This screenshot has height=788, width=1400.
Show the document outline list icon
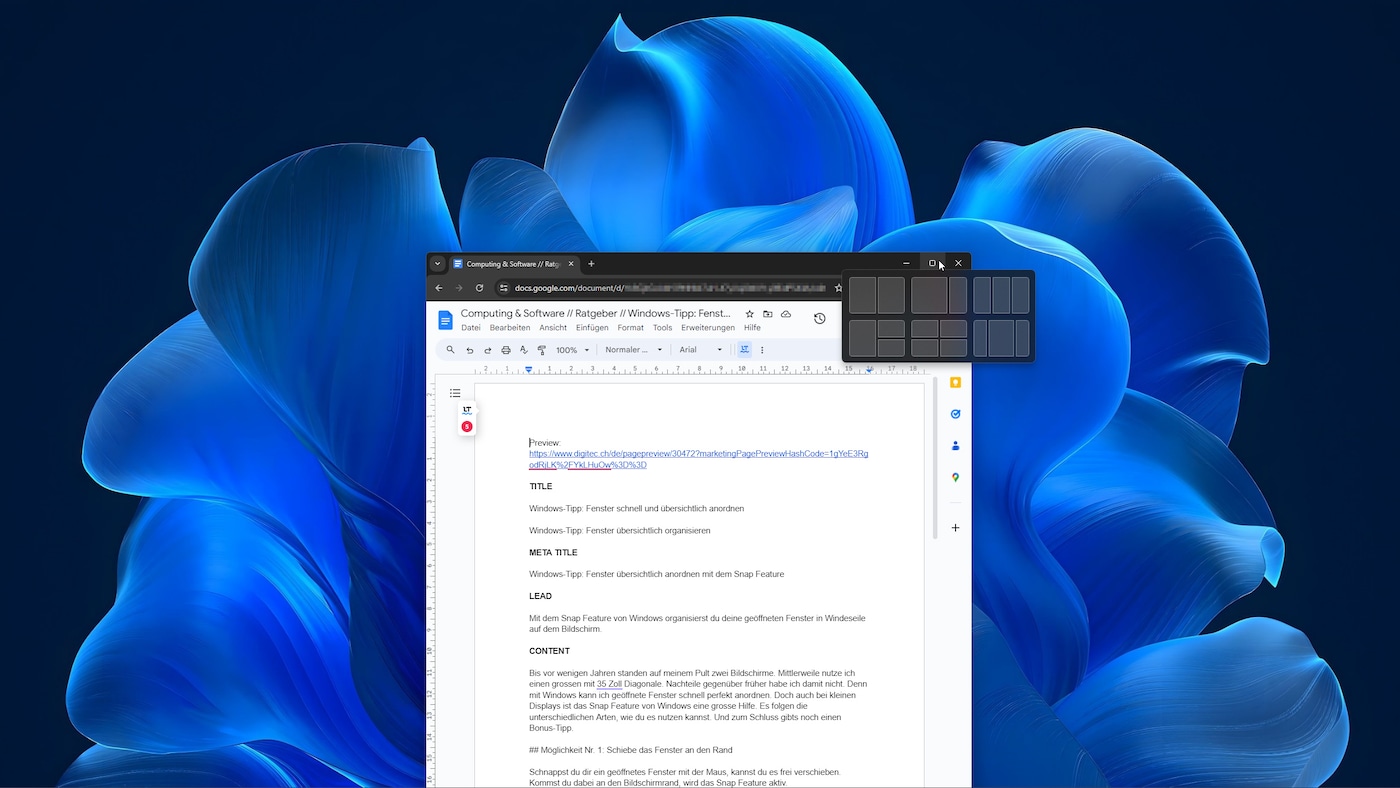(455, 393)
